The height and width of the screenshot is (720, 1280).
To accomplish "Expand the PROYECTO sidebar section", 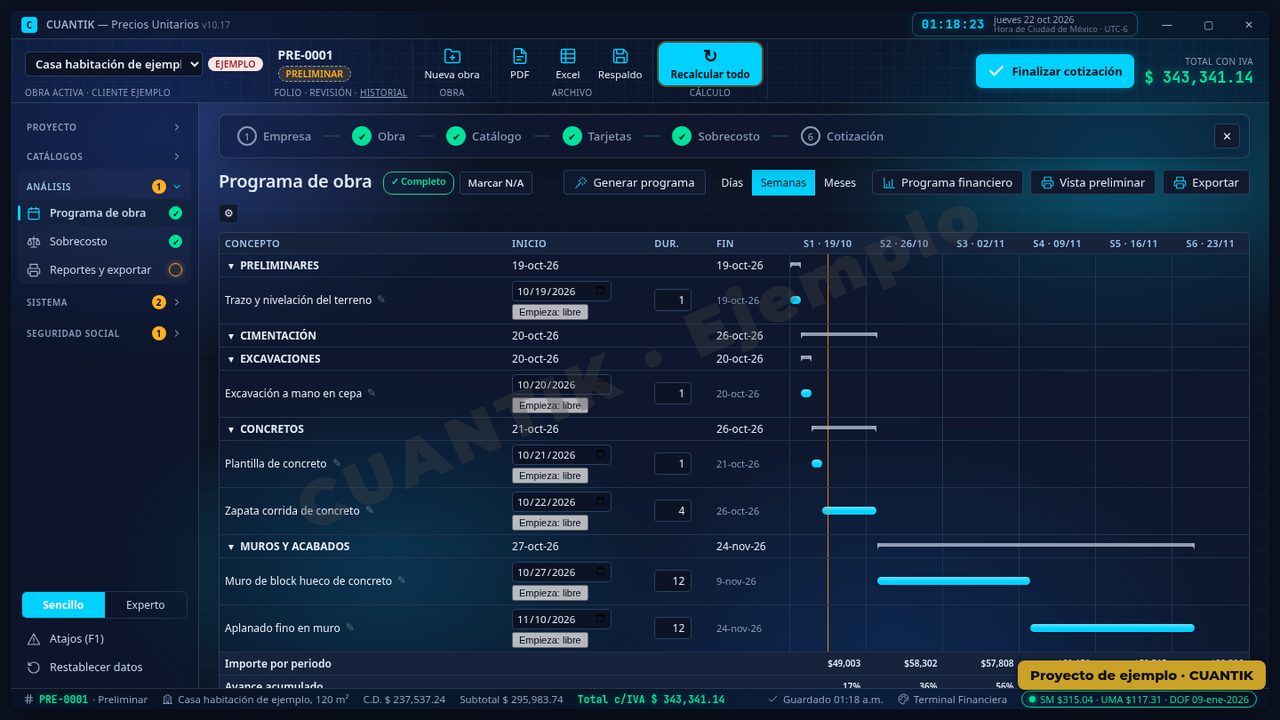I will (104, 127).
